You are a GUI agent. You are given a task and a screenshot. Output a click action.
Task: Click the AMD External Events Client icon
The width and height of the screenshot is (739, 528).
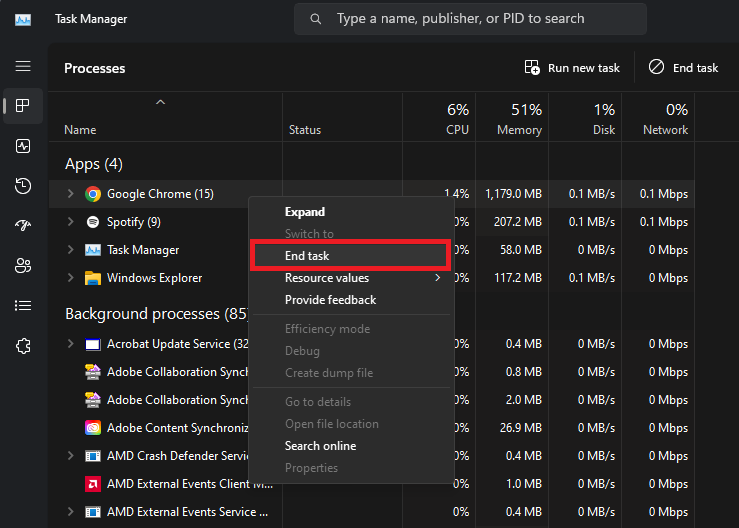point(93,484)
